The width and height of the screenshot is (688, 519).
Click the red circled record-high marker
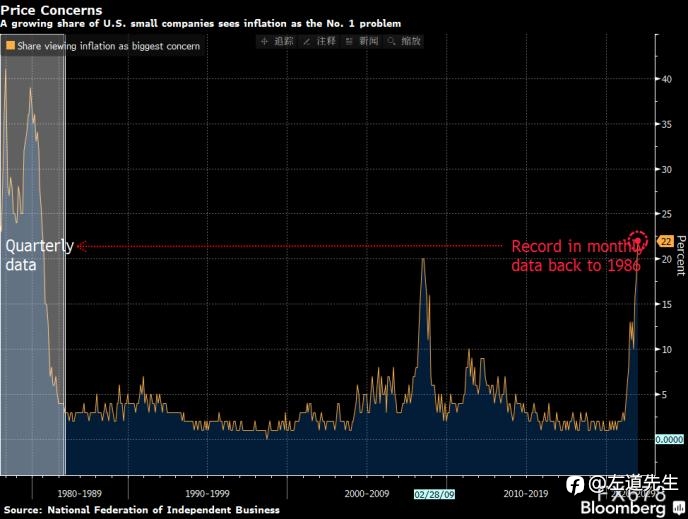click(x=638, y=241)
